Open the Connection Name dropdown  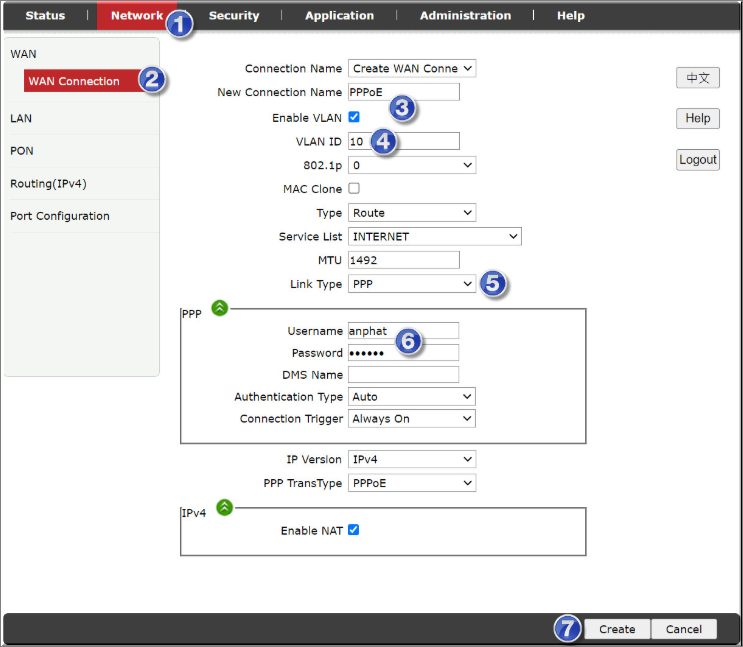[411, 69]
